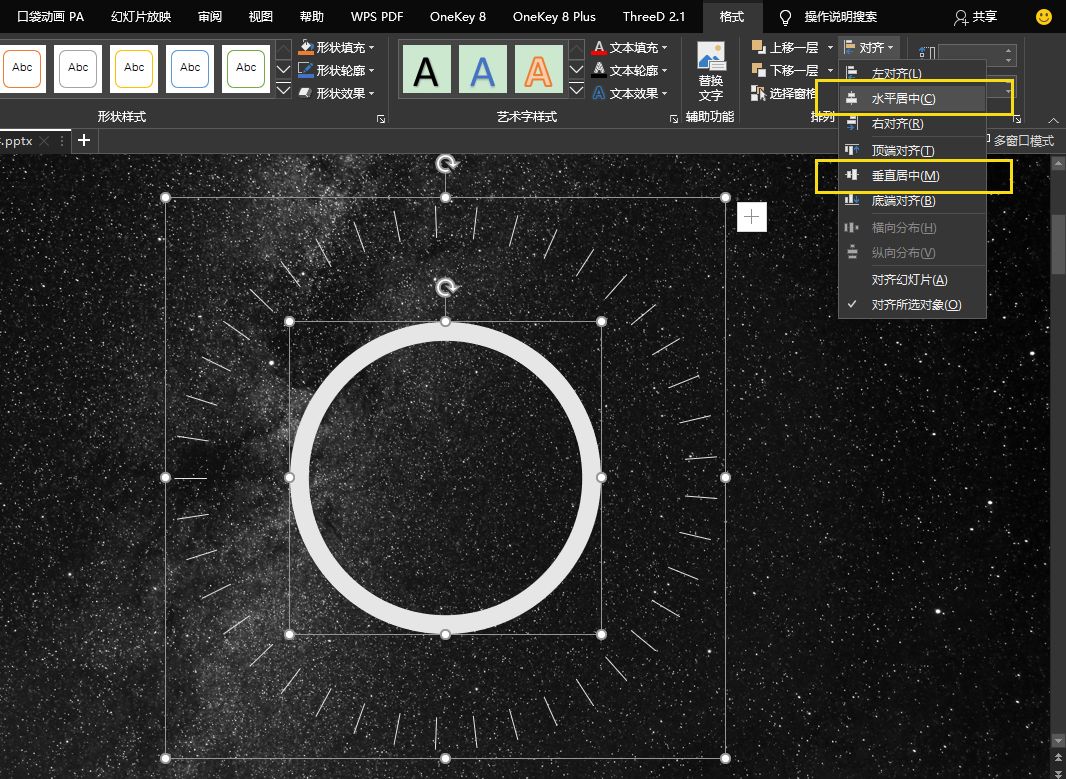Click the 形状效果 icon
The height and width of the screenshot is (779, 1066).
[x=306, y=93]
